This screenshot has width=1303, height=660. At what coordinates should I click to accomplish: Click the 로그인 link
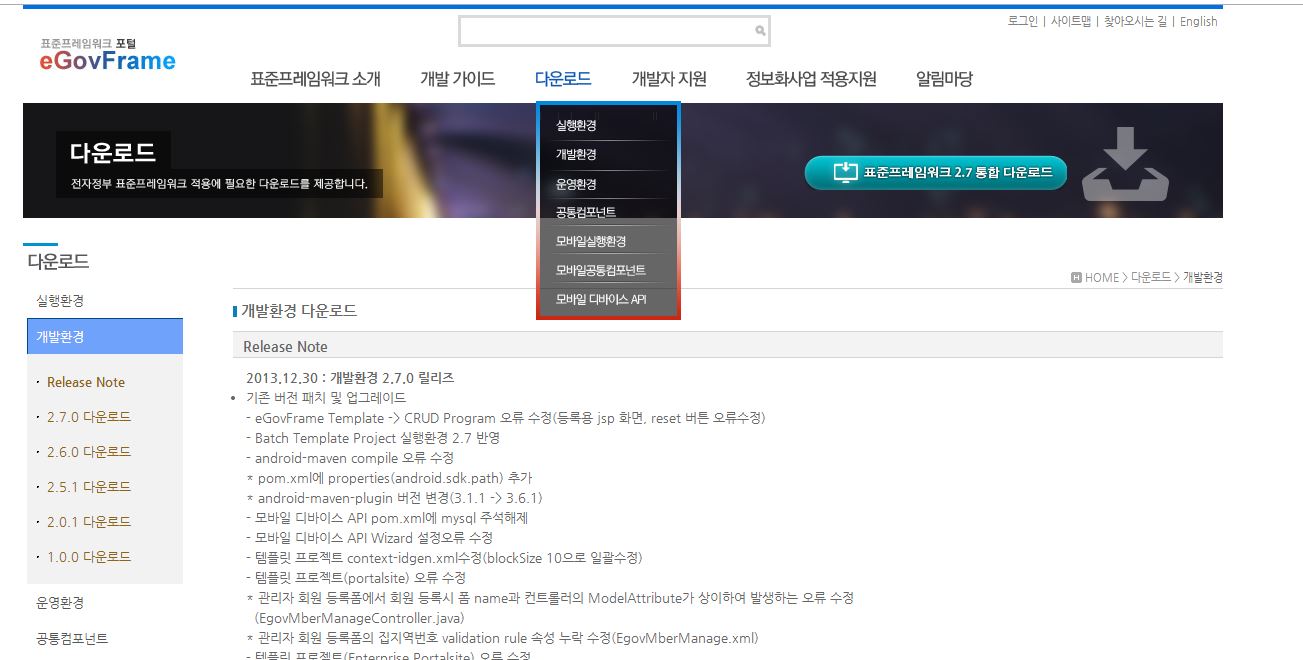pyautogui.click(x=1022, y=21)
